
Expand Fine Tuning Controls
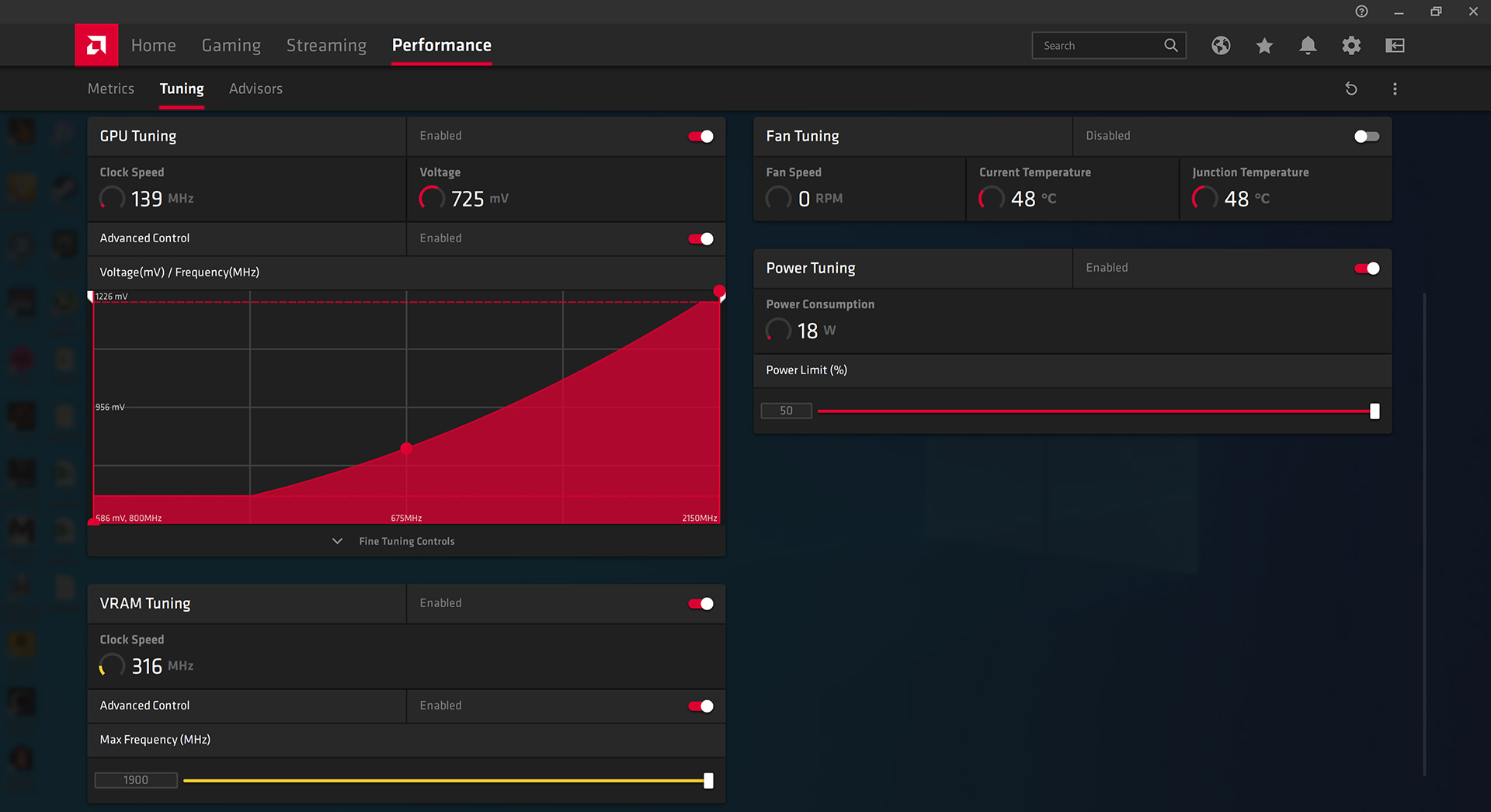coord(406,541)
